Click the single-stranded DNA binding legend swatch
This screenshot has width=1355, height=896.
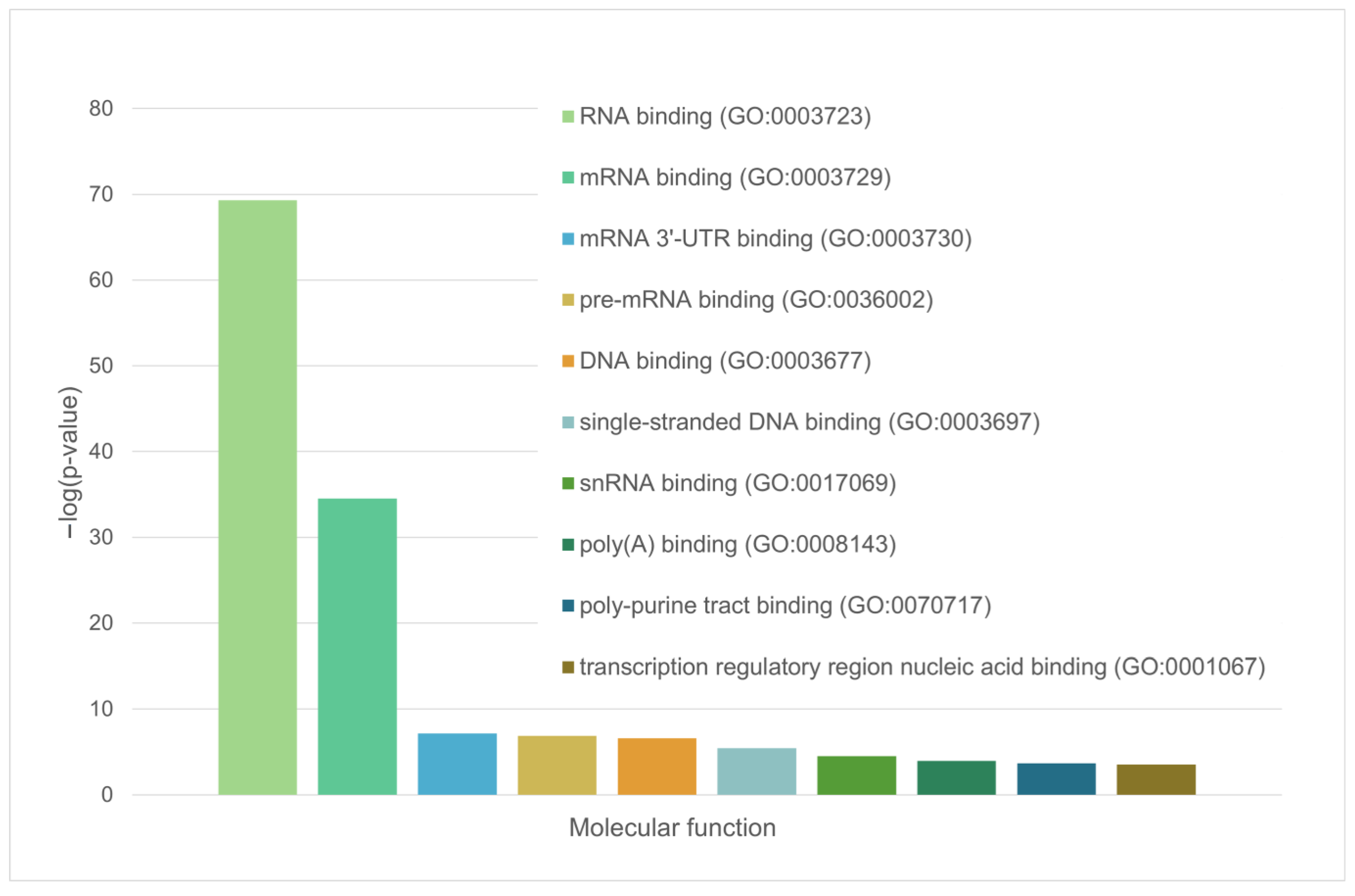567,422
